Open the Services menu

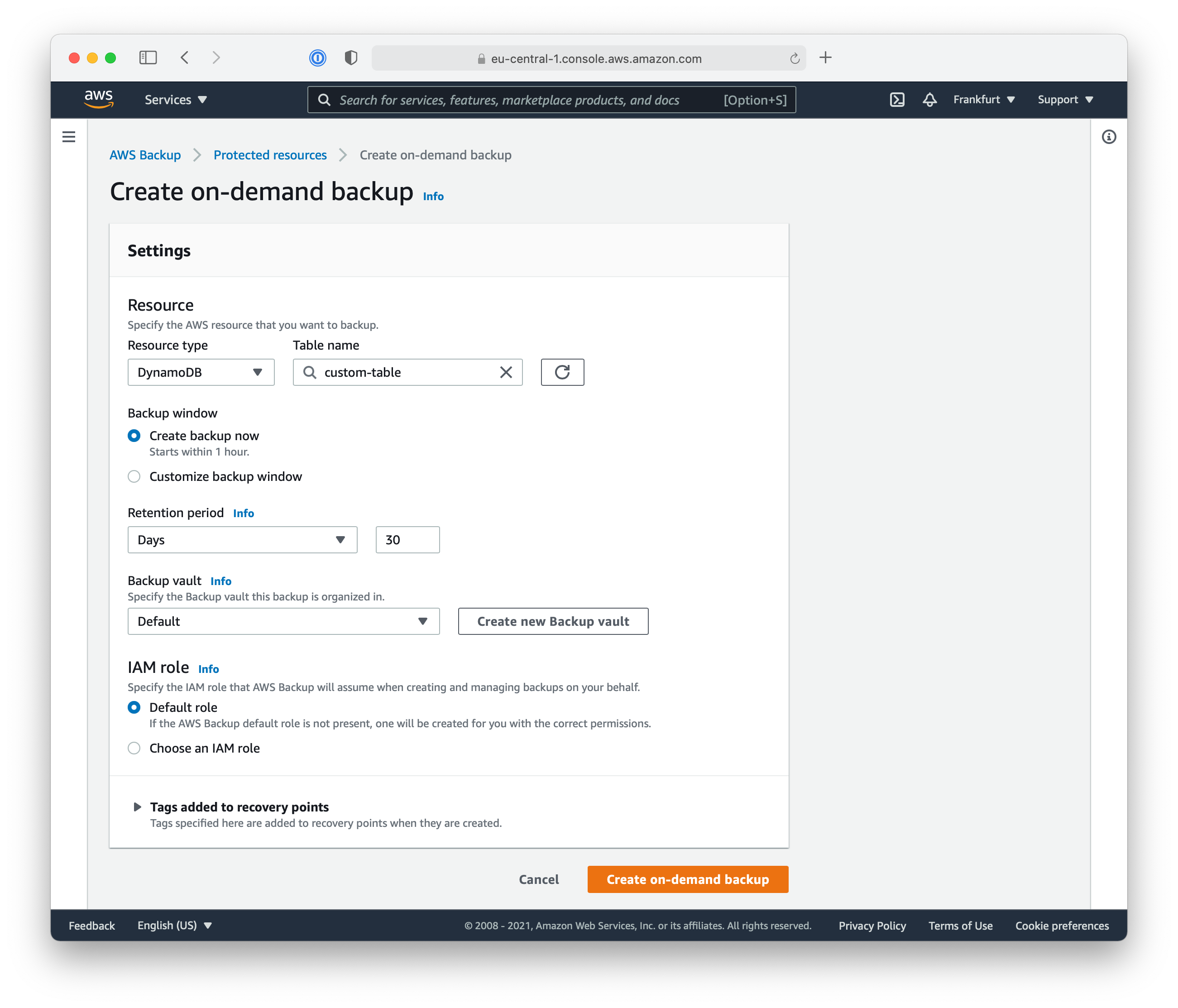(x=176, y=100)
